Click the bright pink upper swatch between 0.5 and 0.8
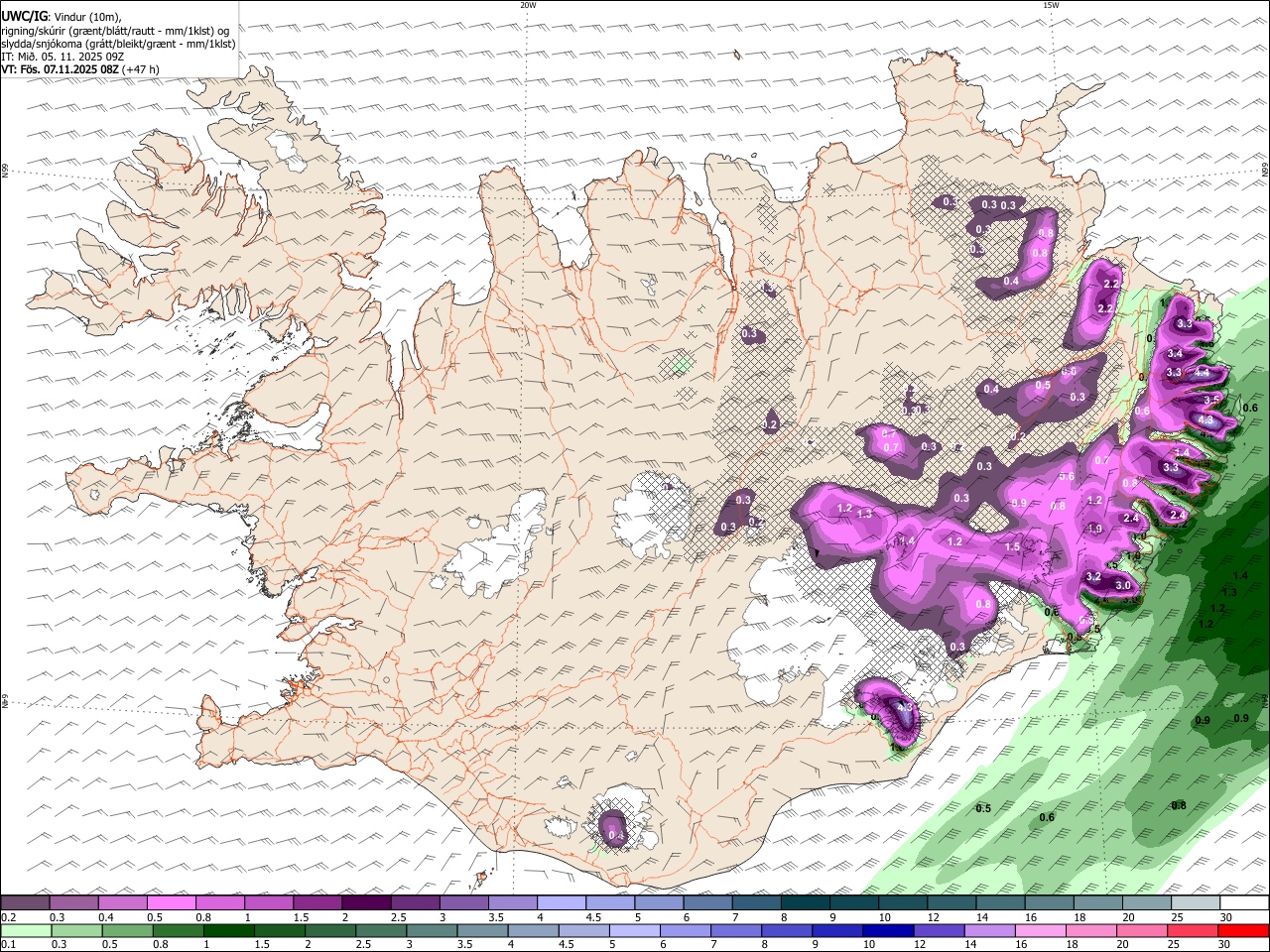1270x952 pixels. pos(171,903)
